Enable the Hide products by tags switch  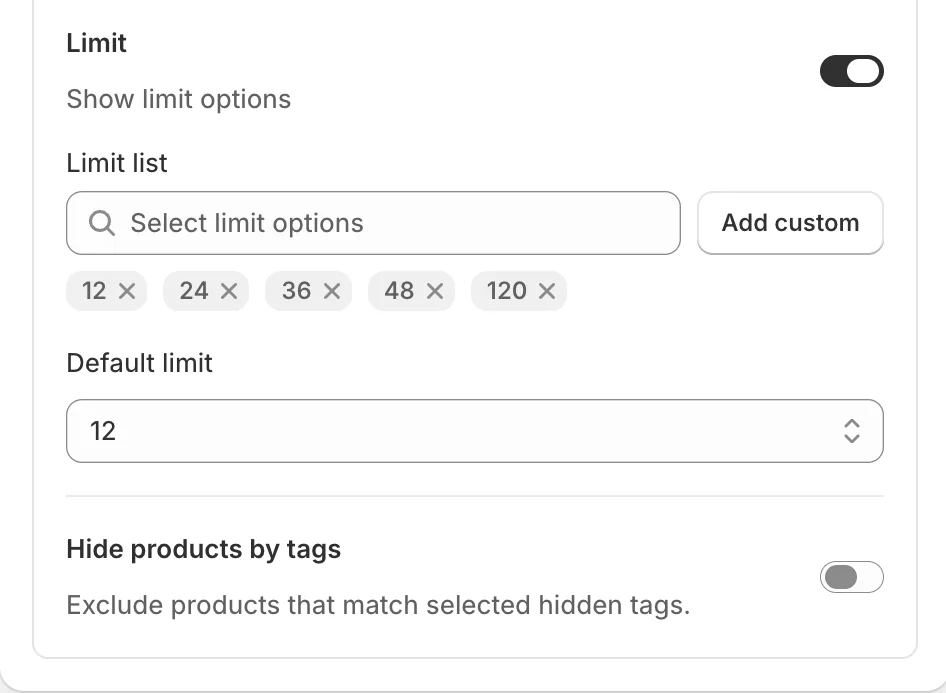pyautogui.click(x=851, y=577)
